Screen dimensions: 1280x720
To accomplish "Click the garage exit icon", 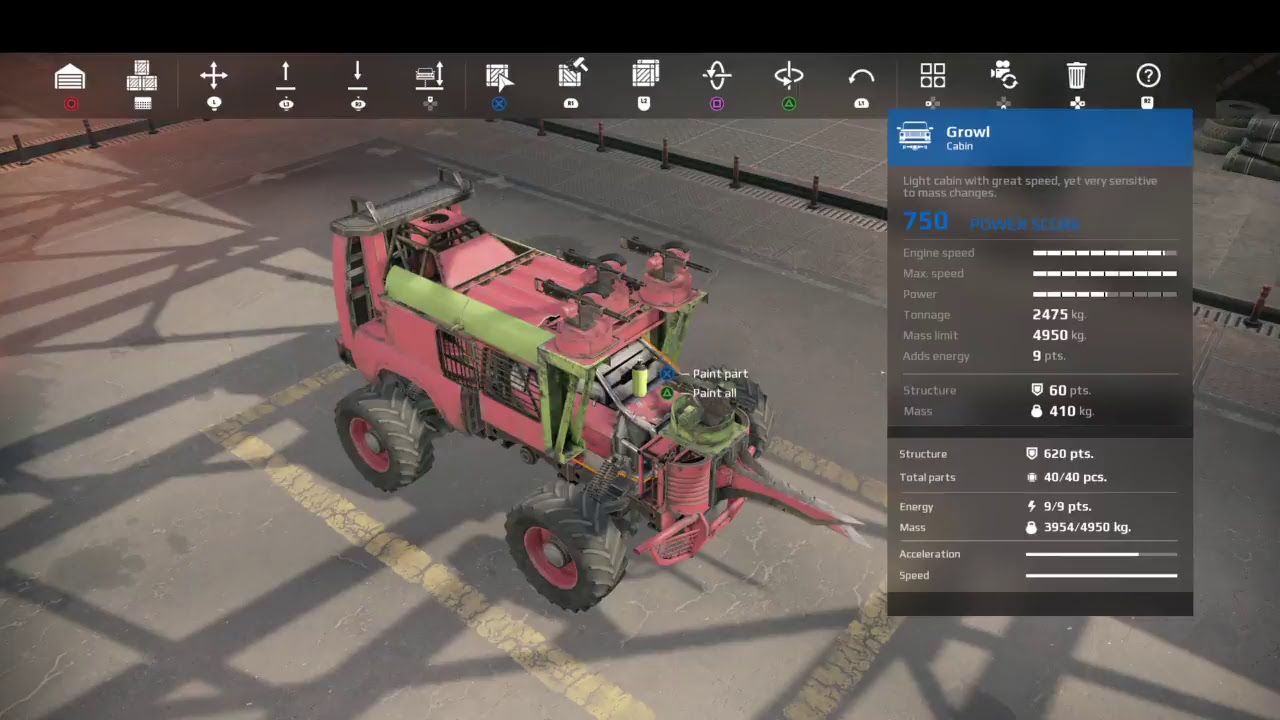I will pyautogui.click(x=70, y=76).
